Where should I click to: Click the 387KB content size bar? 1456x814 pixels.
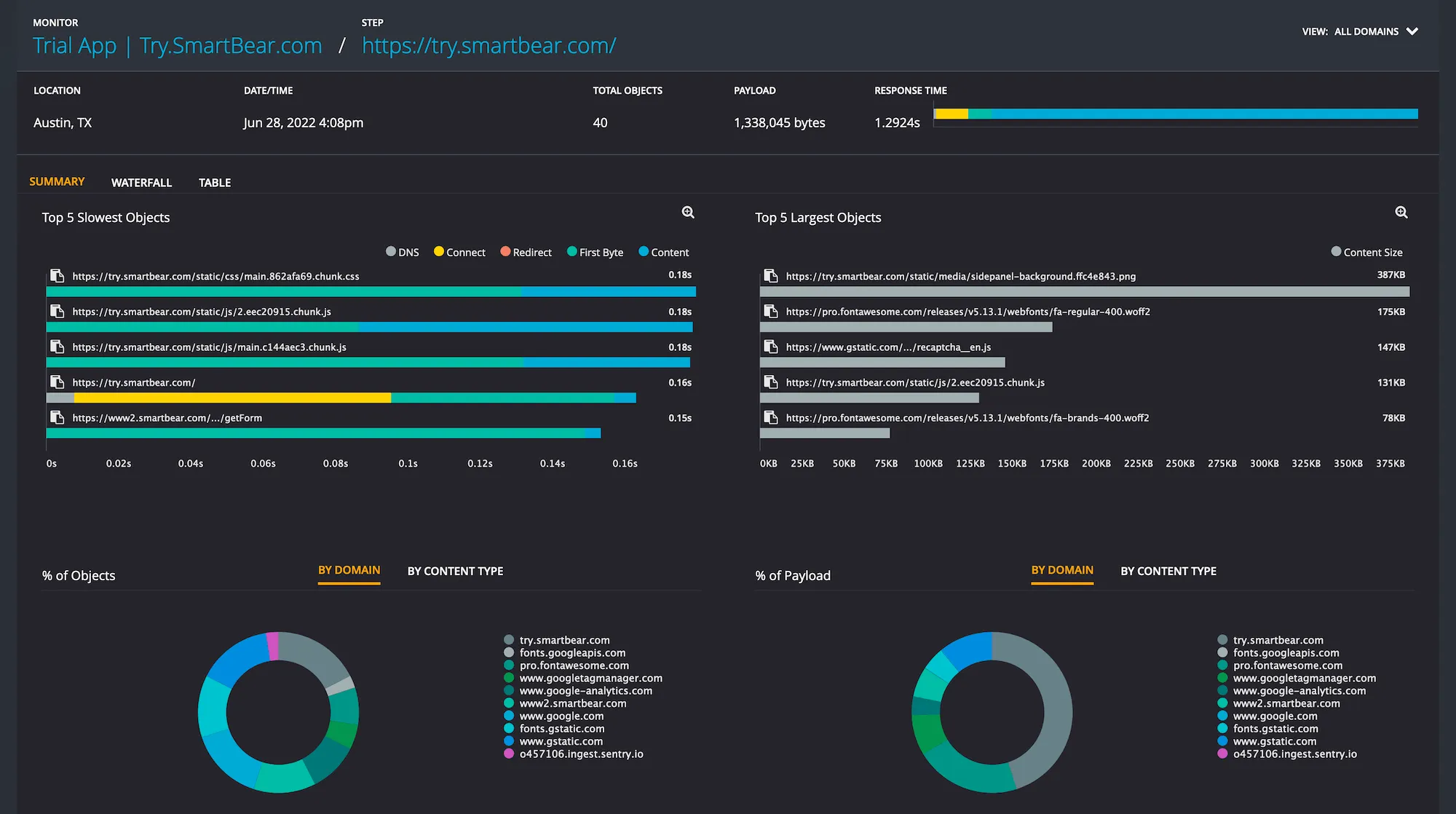pyautogui.click(x=1085, y=291)
